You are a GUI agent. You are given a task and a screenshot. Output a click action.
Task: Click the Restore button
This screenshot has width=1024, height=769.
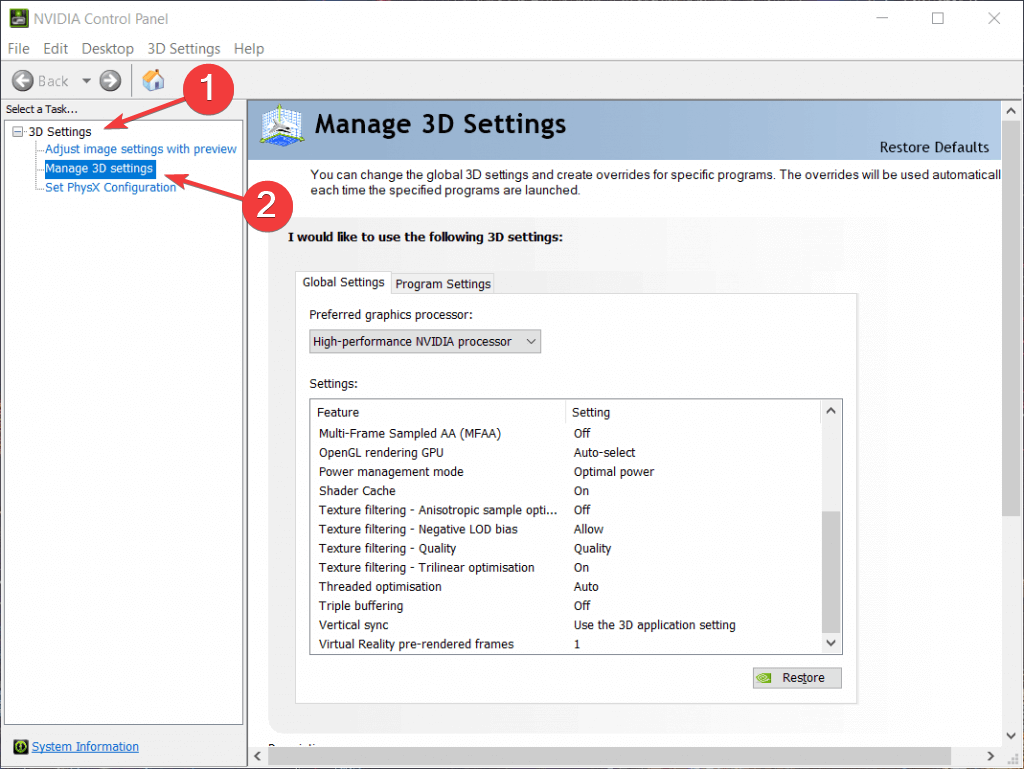797,678
